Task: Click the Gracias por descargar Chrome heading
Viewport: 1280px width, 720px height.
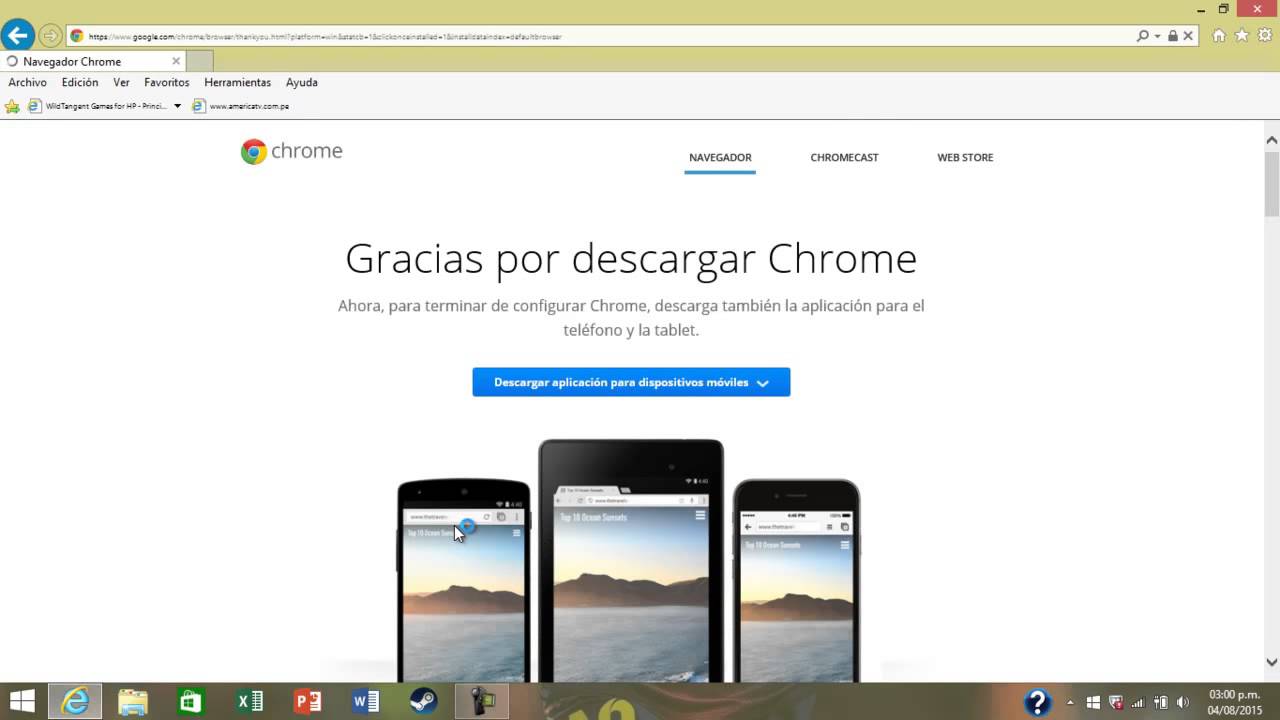Action: pyautogui.click(x=631, y=259)
